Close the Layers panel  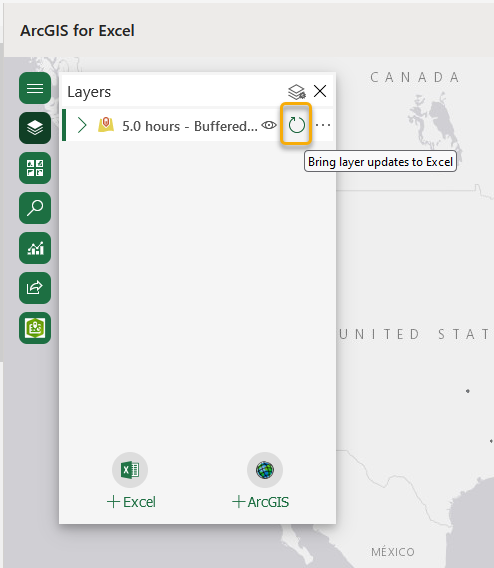(x=320, y=91)
